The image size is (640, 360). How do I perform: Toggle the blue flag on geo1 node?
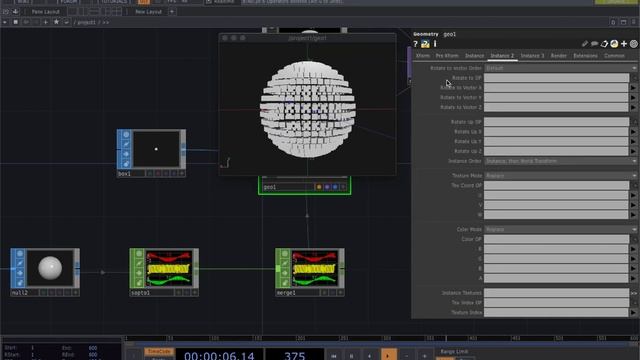click(335, 187)
